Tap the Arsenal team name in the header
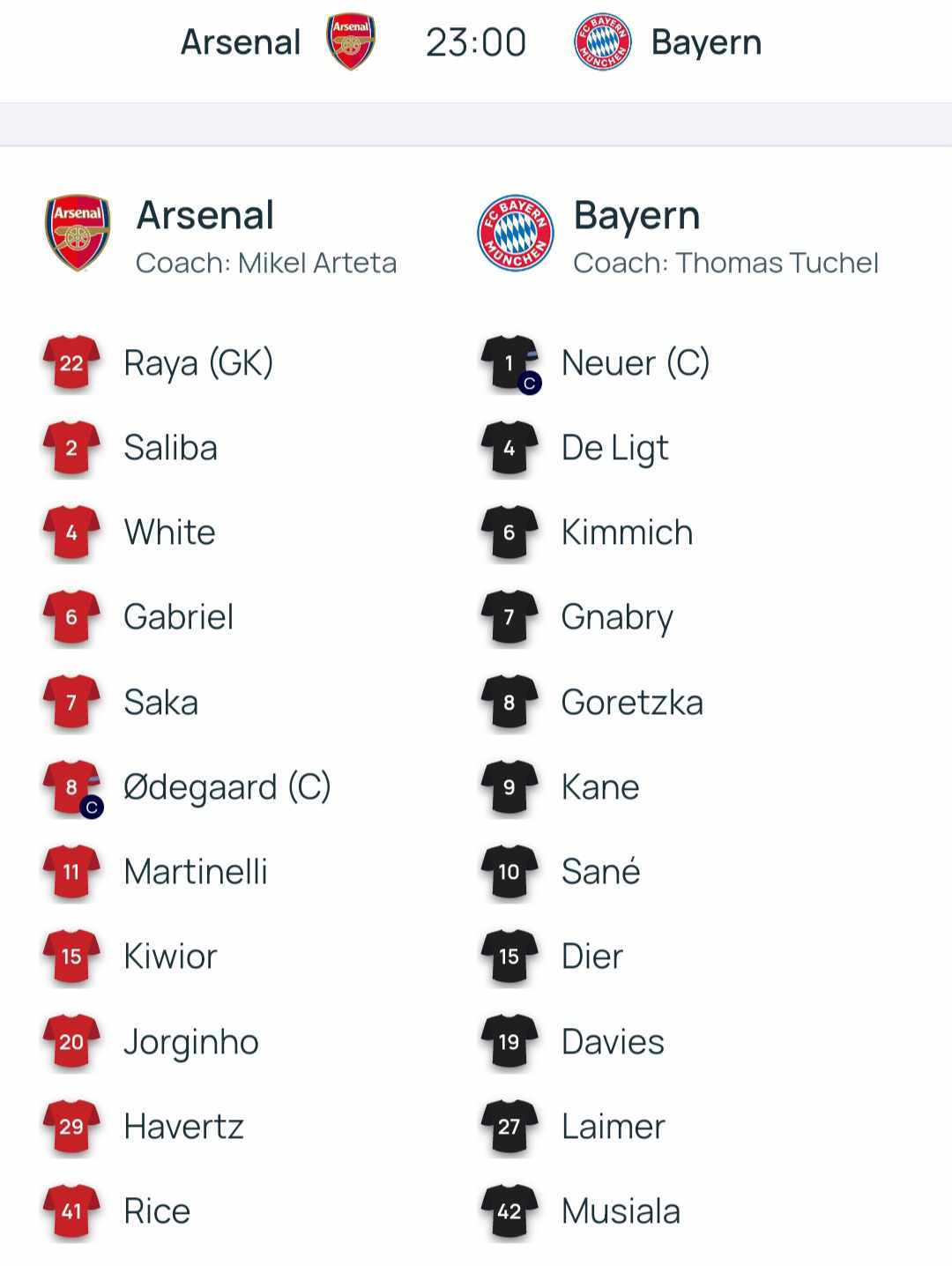The image size is (952, 1266). click(x=241, y=42)
